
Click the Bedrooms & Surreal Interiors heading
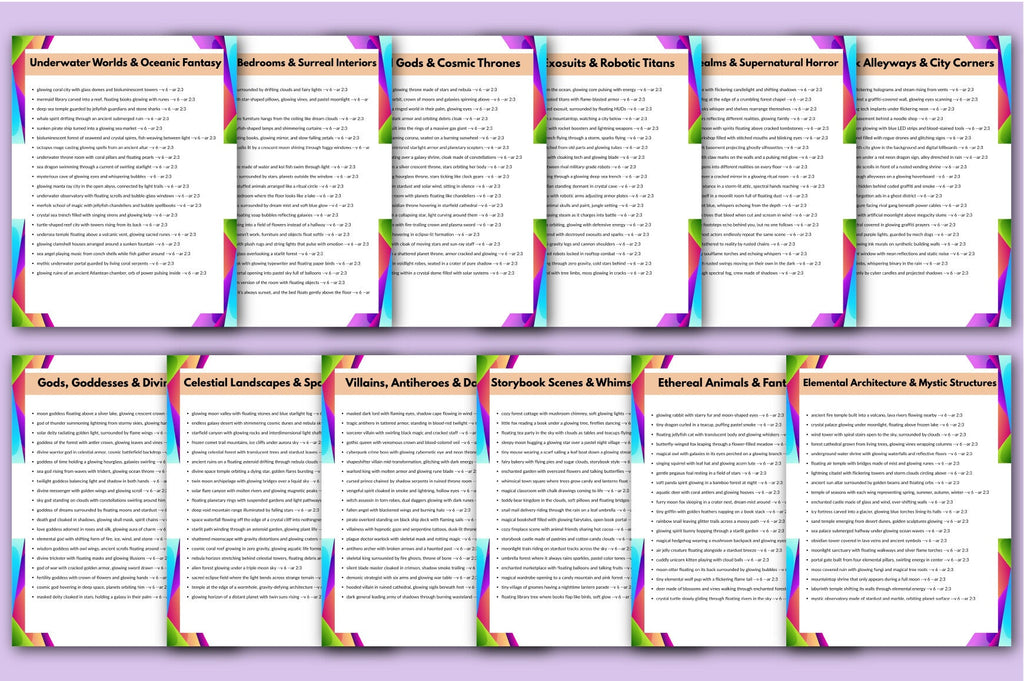(307, 63)
